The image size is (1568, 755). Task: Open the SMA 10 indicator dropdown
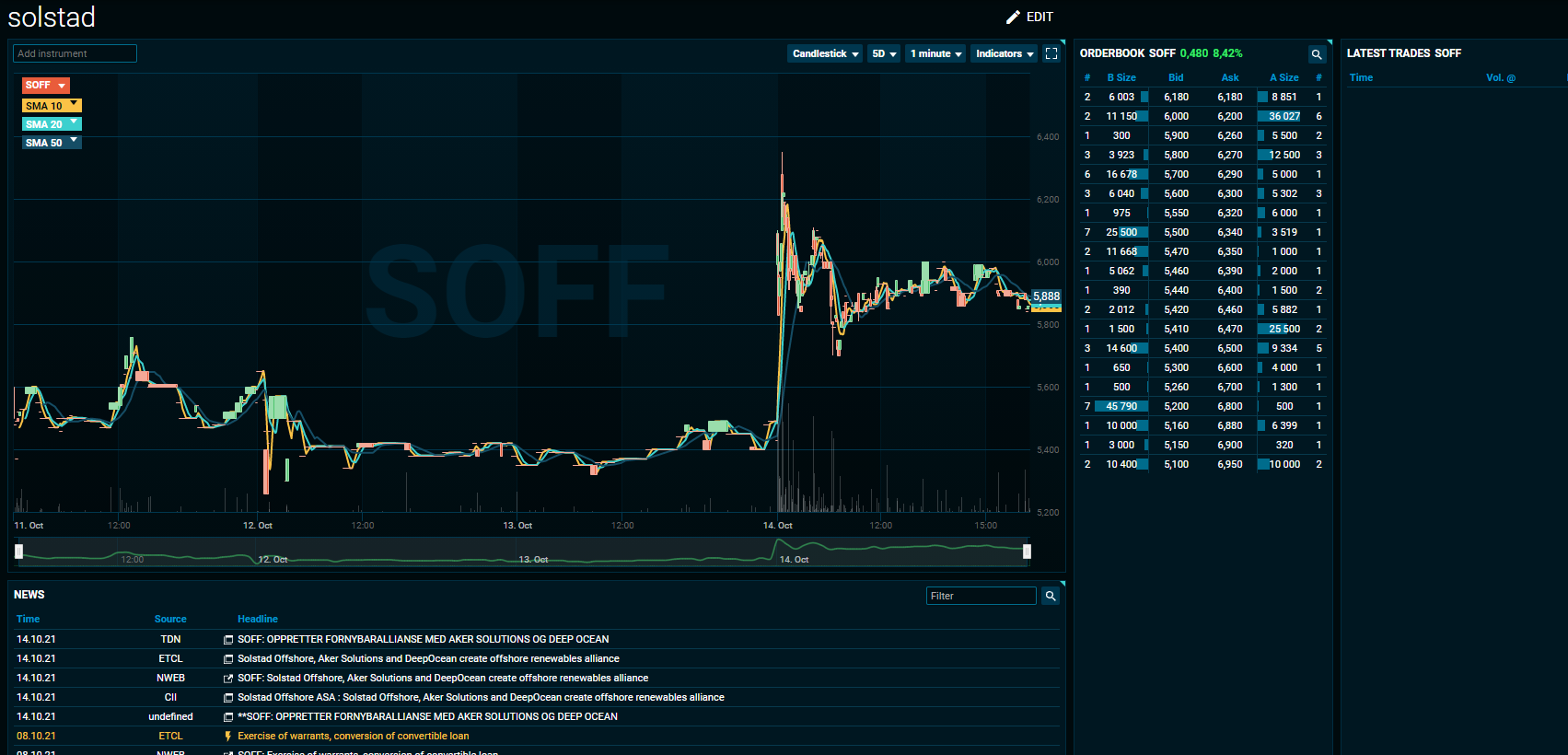[52, 106]
